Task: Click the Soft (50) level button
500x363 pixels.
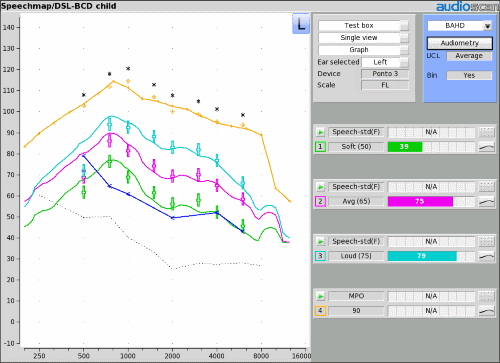Action: tap(356, 147)
